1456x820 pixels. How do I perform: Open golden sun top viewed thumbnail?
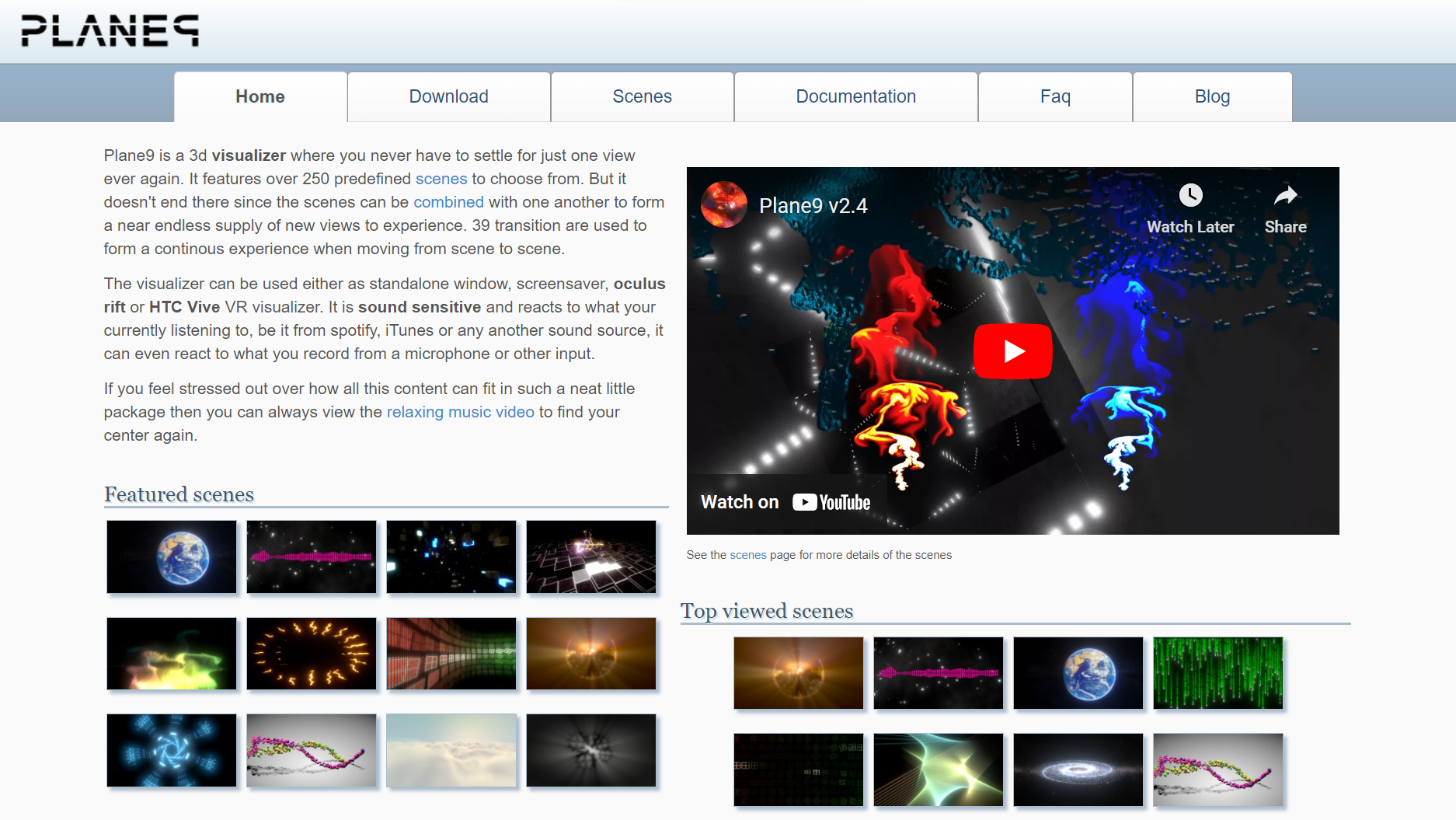coord(799,673)
